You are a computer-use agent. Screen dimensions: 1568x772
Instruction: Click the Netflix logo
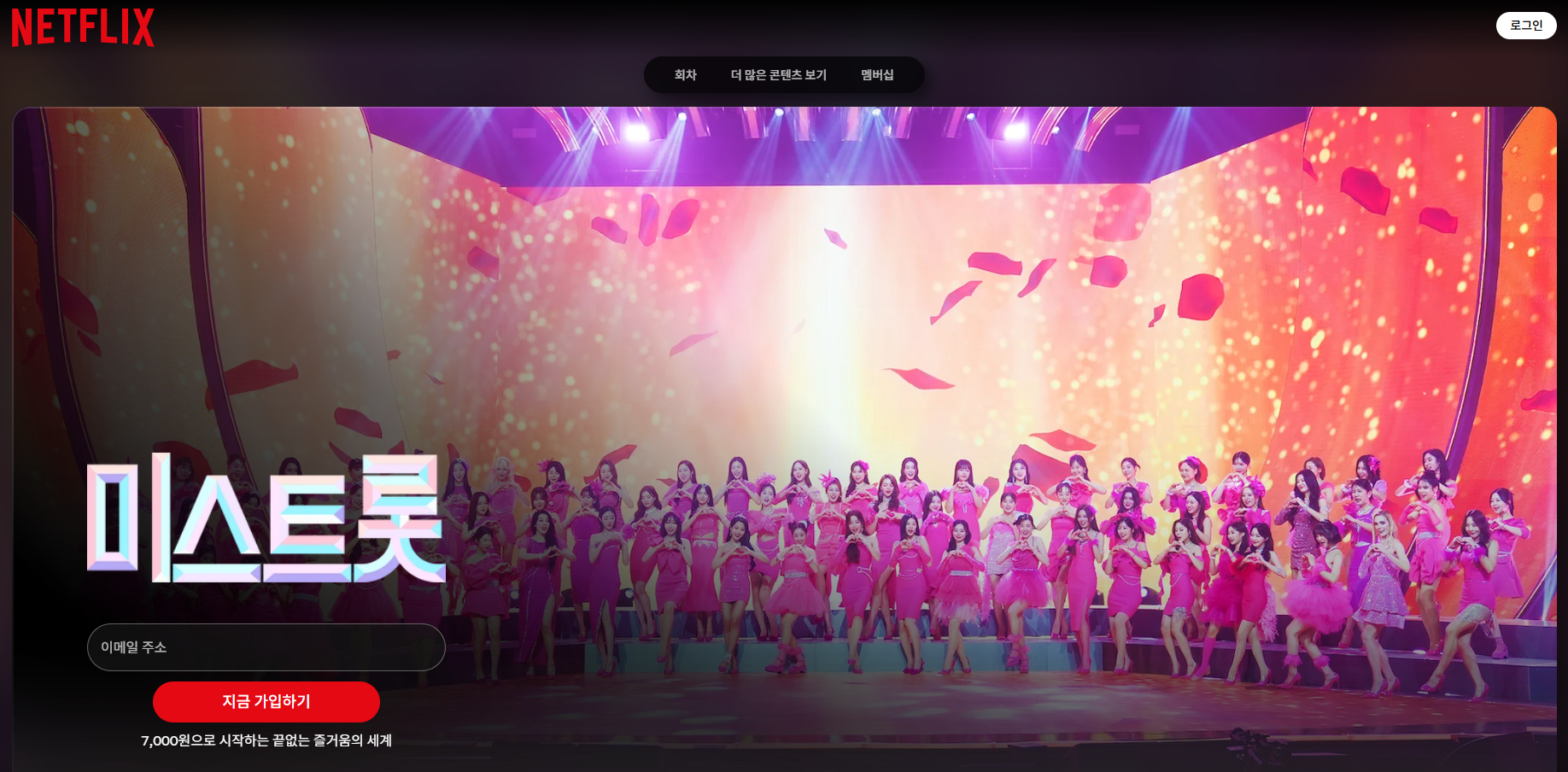83,27
